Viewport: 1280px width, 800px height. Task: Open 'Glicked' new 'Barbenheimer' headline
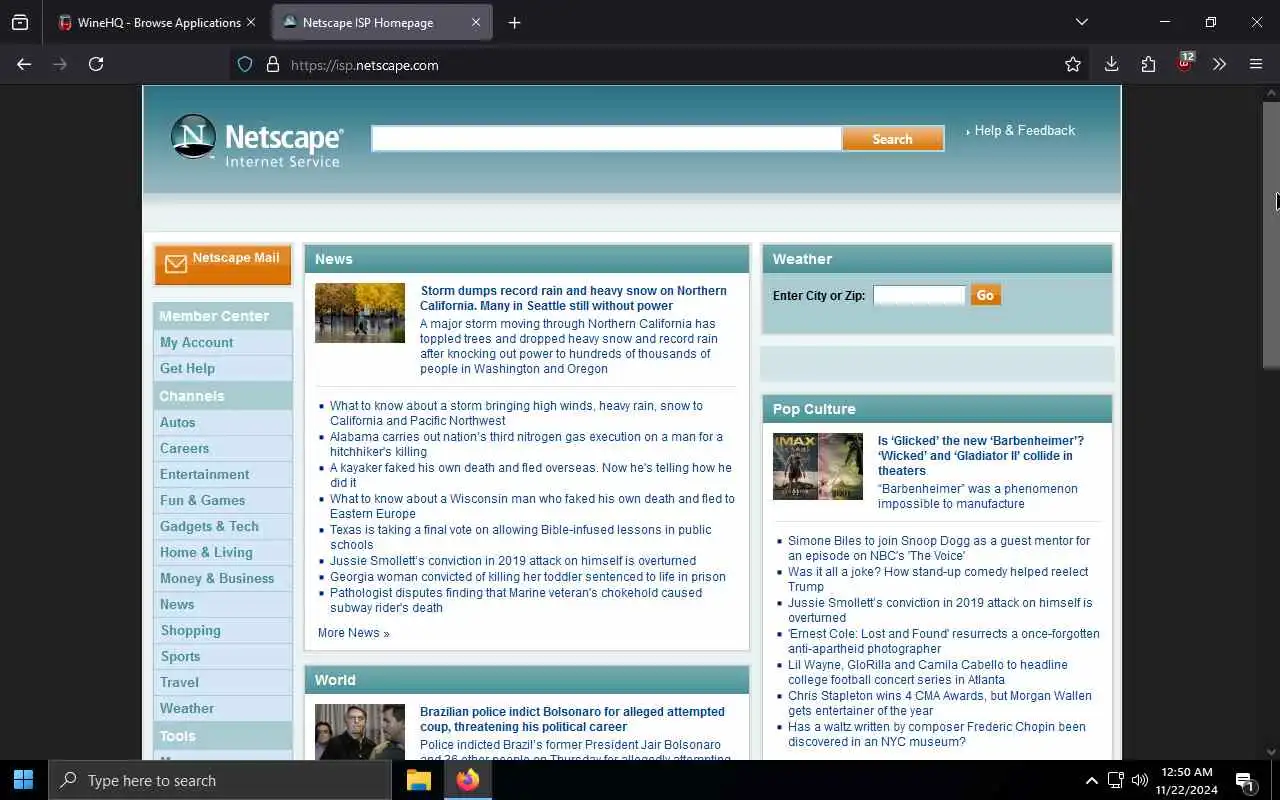[980, 455]
